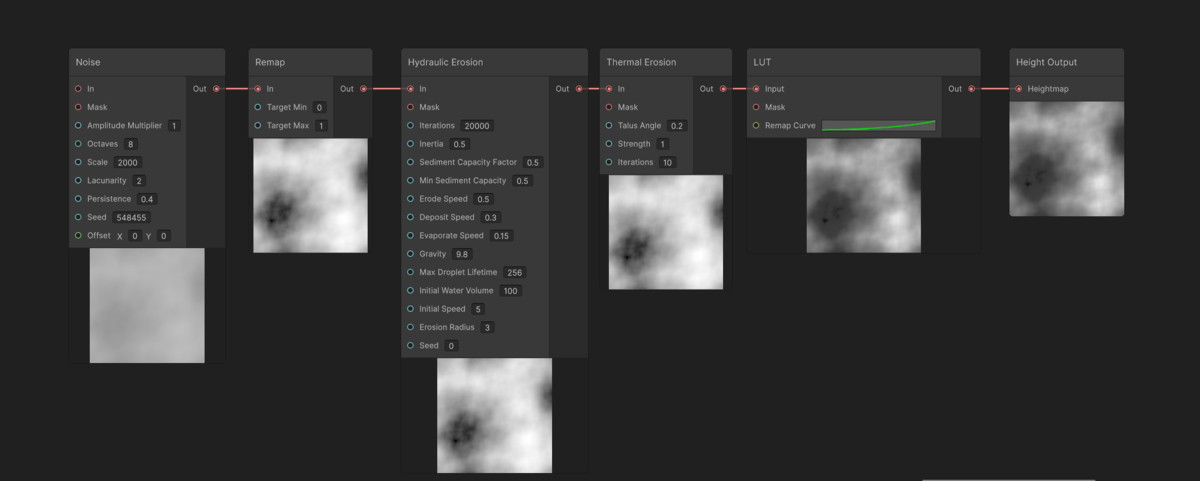Click the Remap node preview thumbnail
This screenshot has width=1200, height=481.
(x=310, y=196)
